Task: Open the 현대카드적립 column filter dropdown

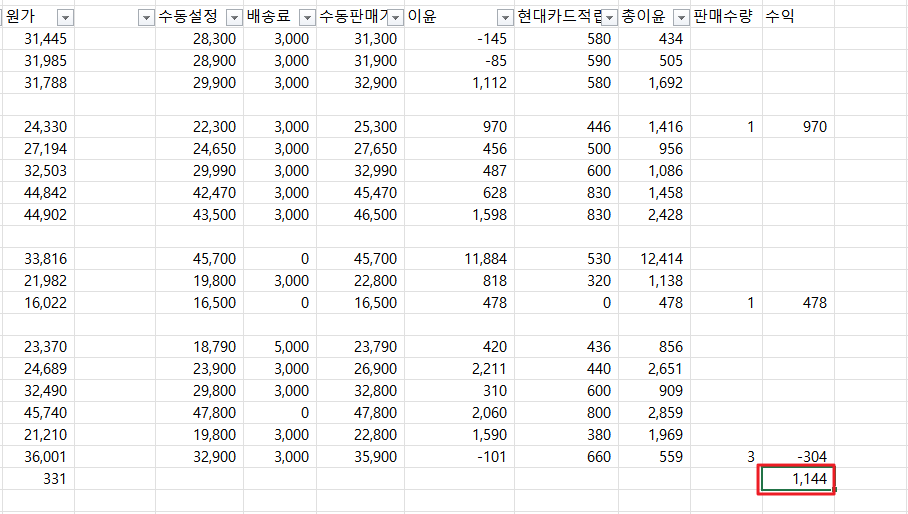Action: (x=609, y=18)
